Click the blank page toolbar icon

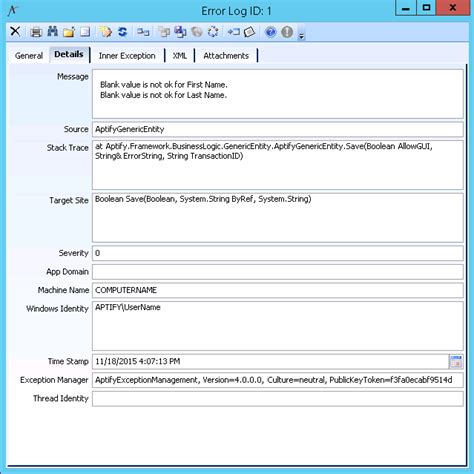[85, 32]
